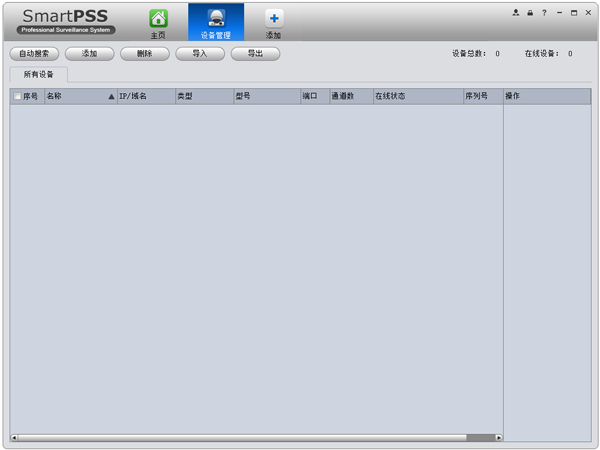The image size is (600, 450).
Task: Click the horizontal scrollbar left arrow
Action: click(x=14, y=437)
